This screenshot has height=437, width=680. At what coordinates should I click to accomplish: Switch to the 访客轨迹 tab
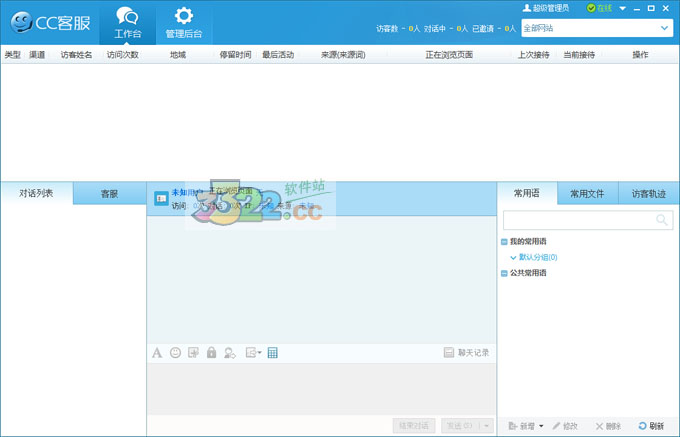point(649,194)
